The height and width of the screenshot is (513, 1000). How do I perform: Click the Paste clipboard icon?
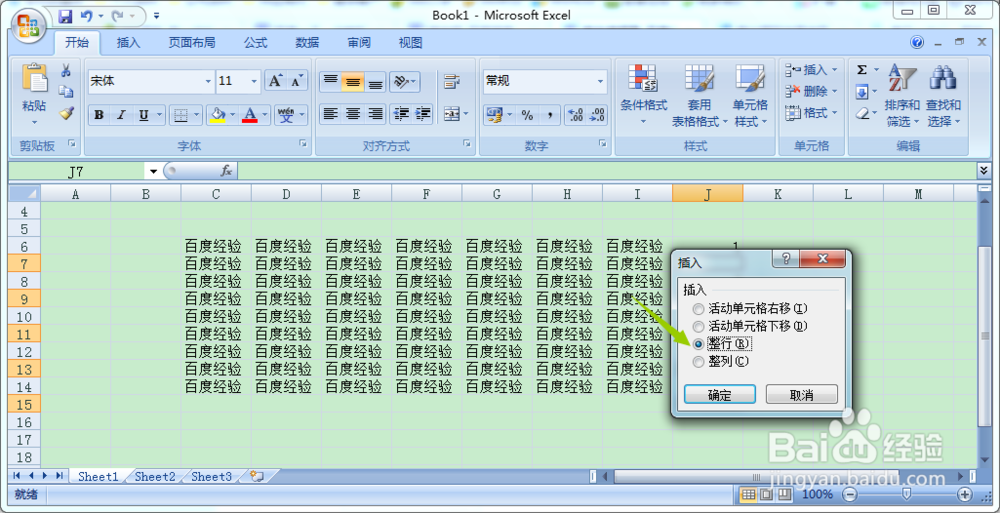(x=34, y=78)
